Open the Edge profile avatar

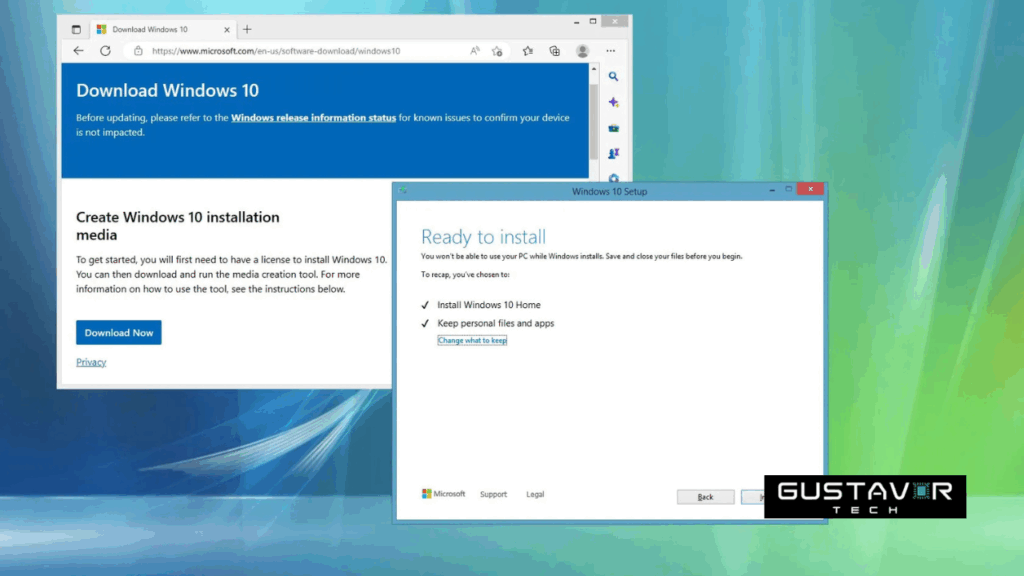(x=583, y=51)
